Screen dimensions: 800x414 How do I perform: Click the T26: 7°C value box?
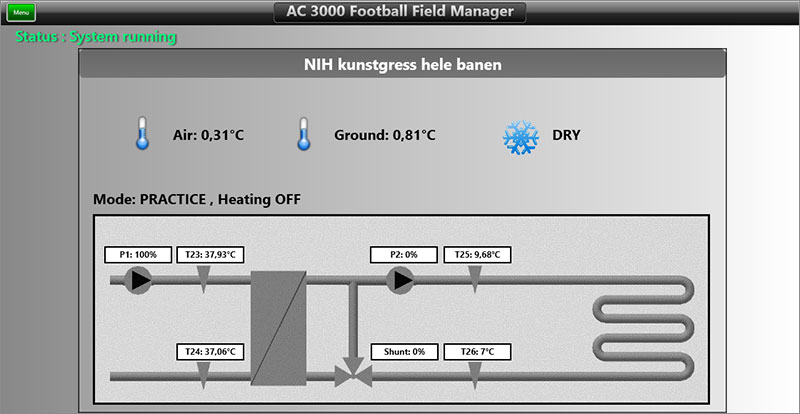tap(478, 352)
